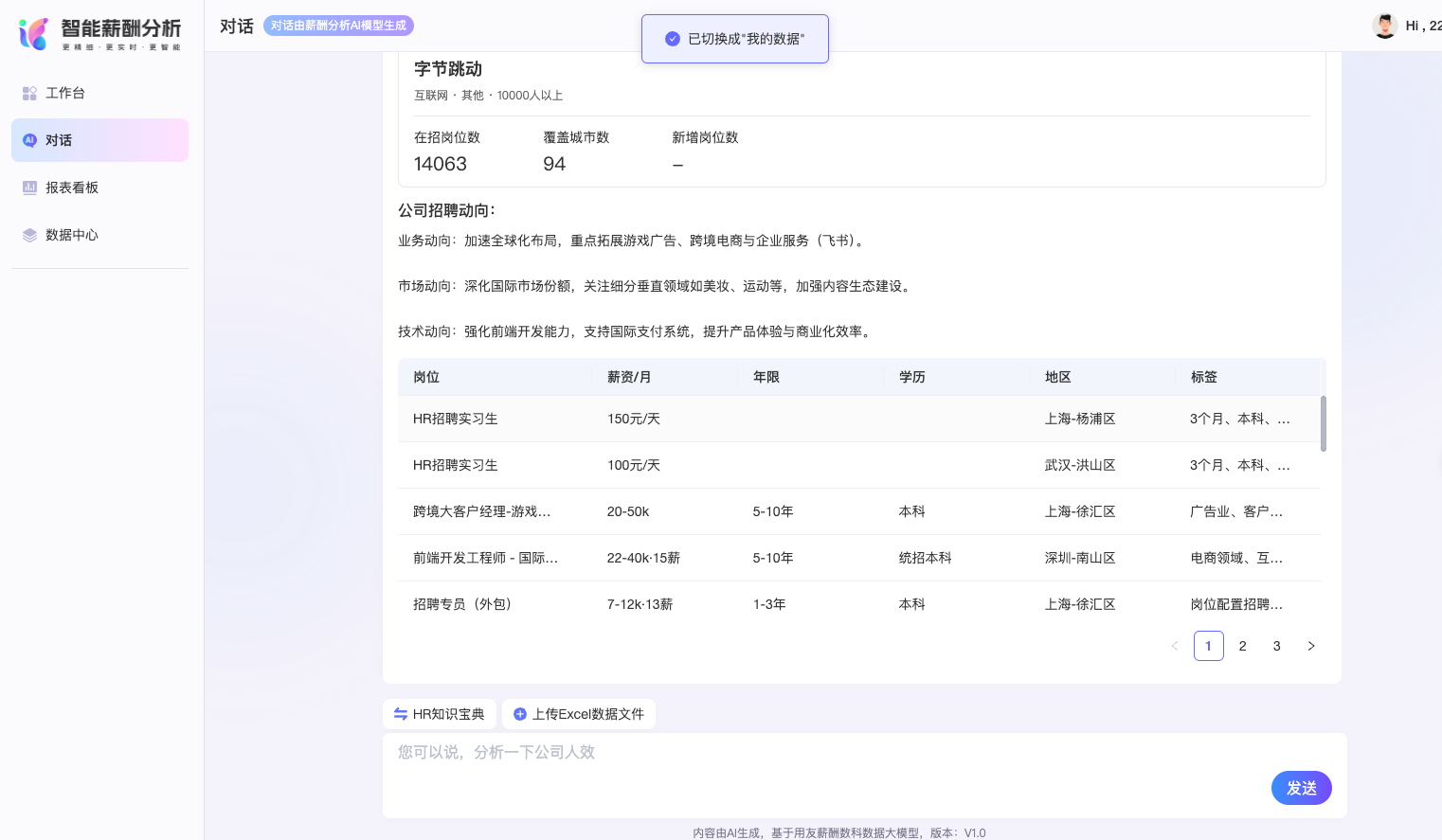Click the checkmark icon in 已切换成 notification
The width and height of the screenshot is (1442, 840).
tap(674, 38)
